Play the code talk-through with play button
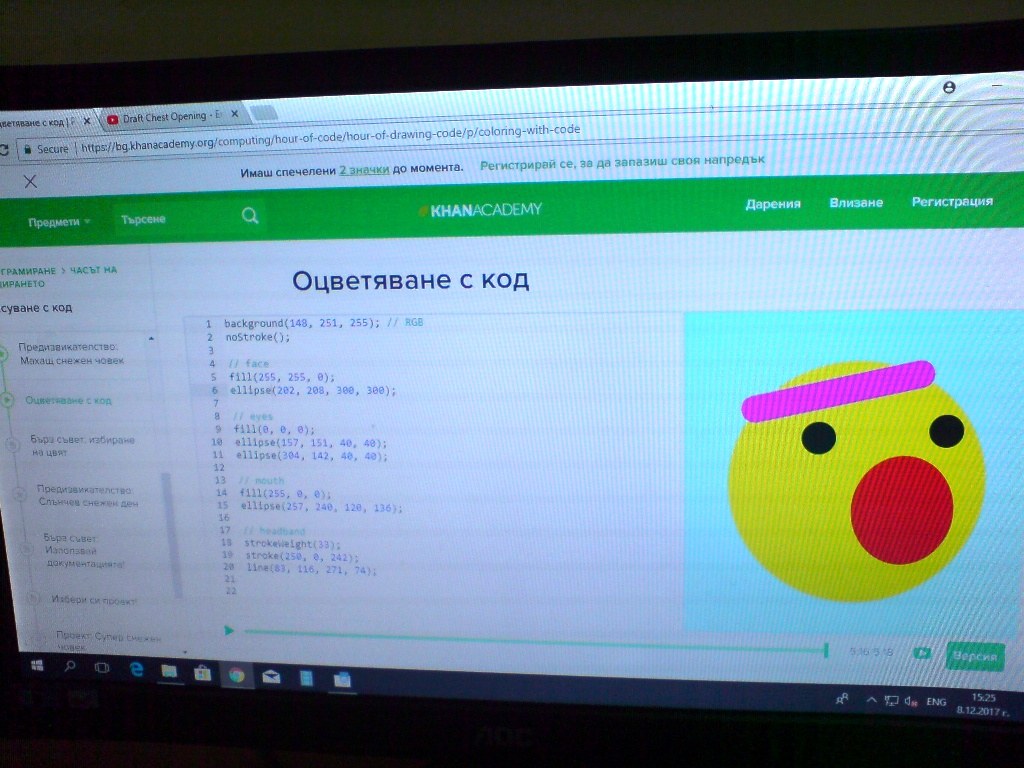The image size is (1024, 768). [x=229, y=630]
